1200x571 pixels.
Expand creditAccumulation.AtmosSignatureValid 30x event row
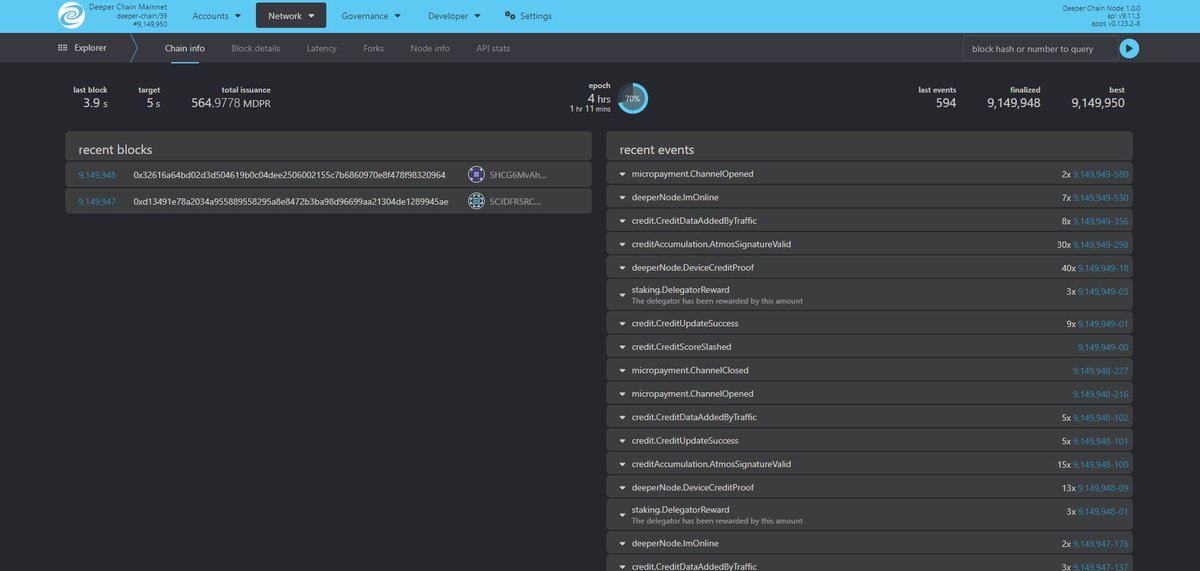pyautogui.click(x=869, y=245)
